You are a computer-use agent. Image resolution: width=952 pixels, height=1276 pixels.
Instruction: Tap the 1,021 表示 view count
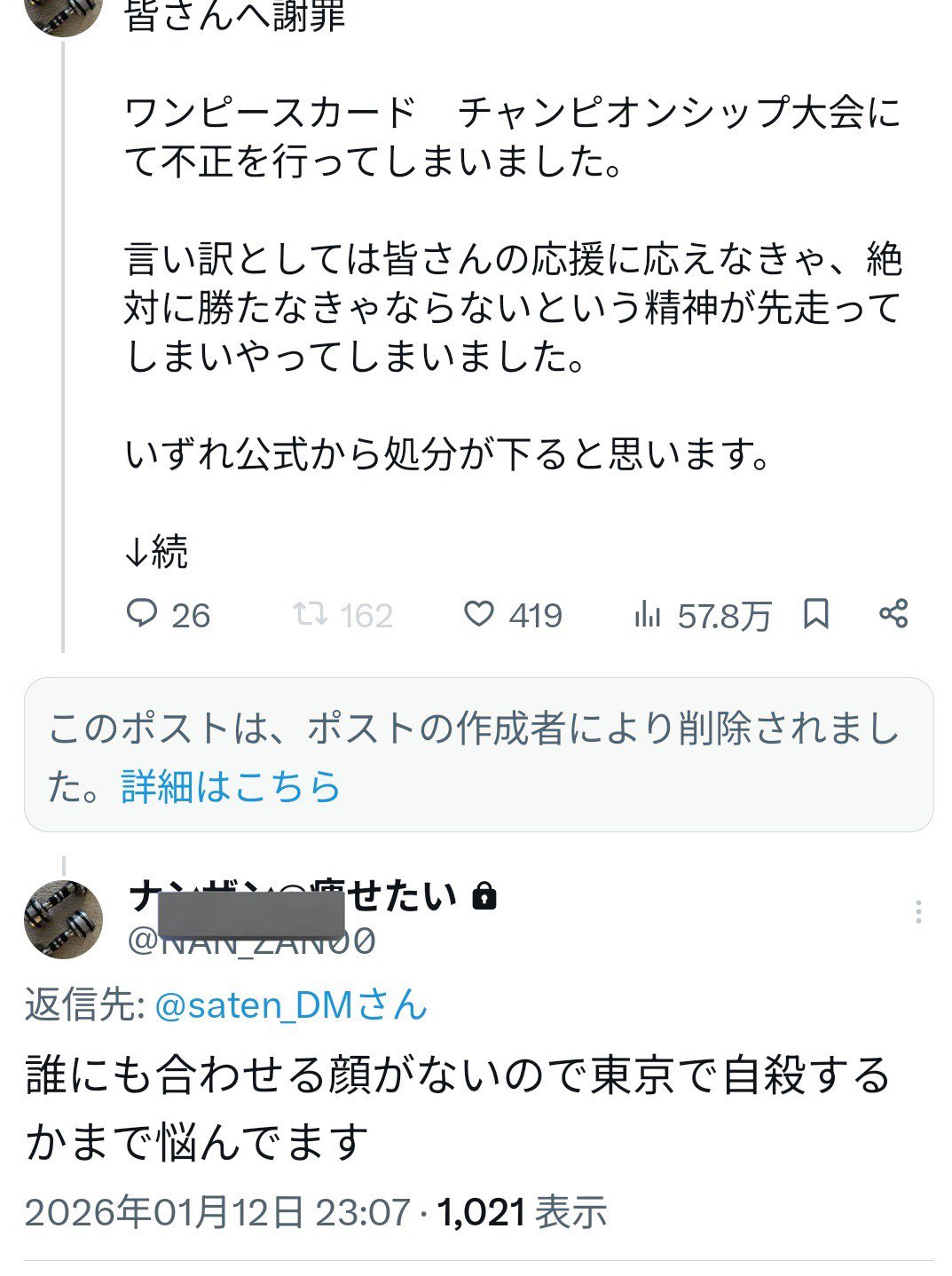(x=522, y=1212)
